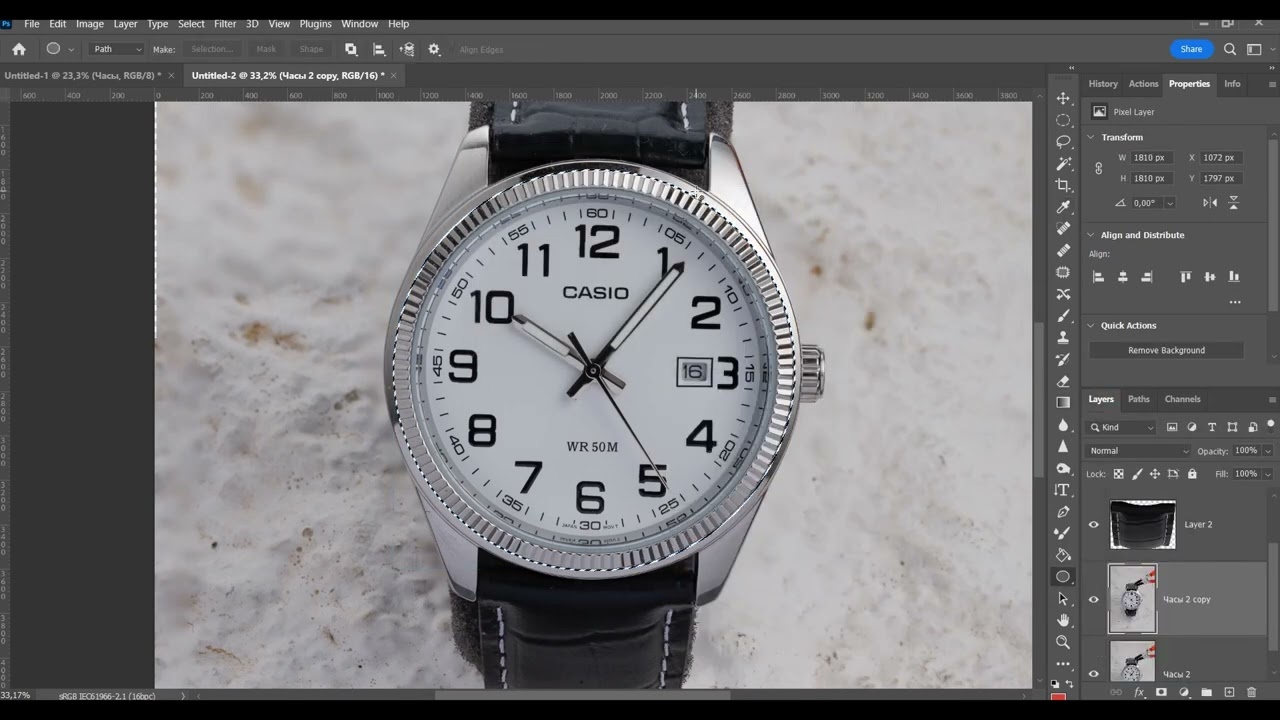Collapse the Align and Distribute section
Image resolution: width=1280 pixels, height=720 pixels.
[1090, 235]
